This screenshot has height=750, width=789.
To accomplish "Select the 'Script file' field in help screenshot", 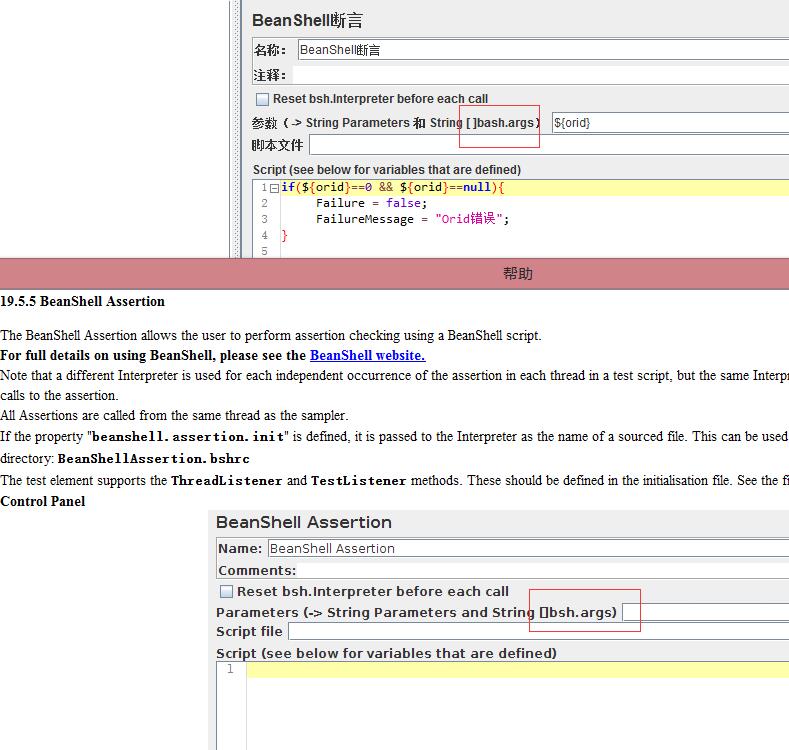I will coord(537,631).
